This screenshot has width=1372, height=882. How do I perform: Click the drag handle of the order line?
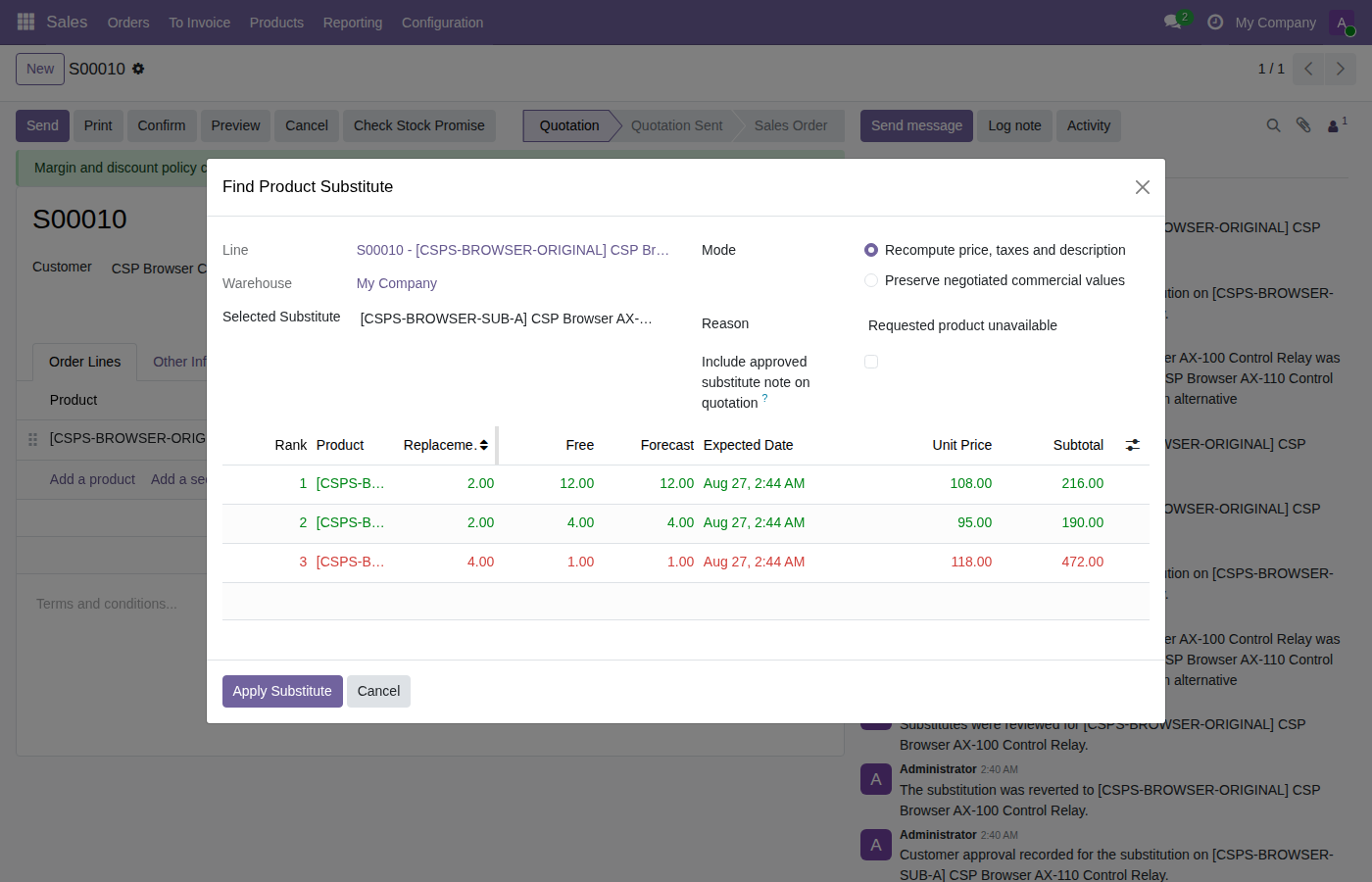[x=32, y=439]
